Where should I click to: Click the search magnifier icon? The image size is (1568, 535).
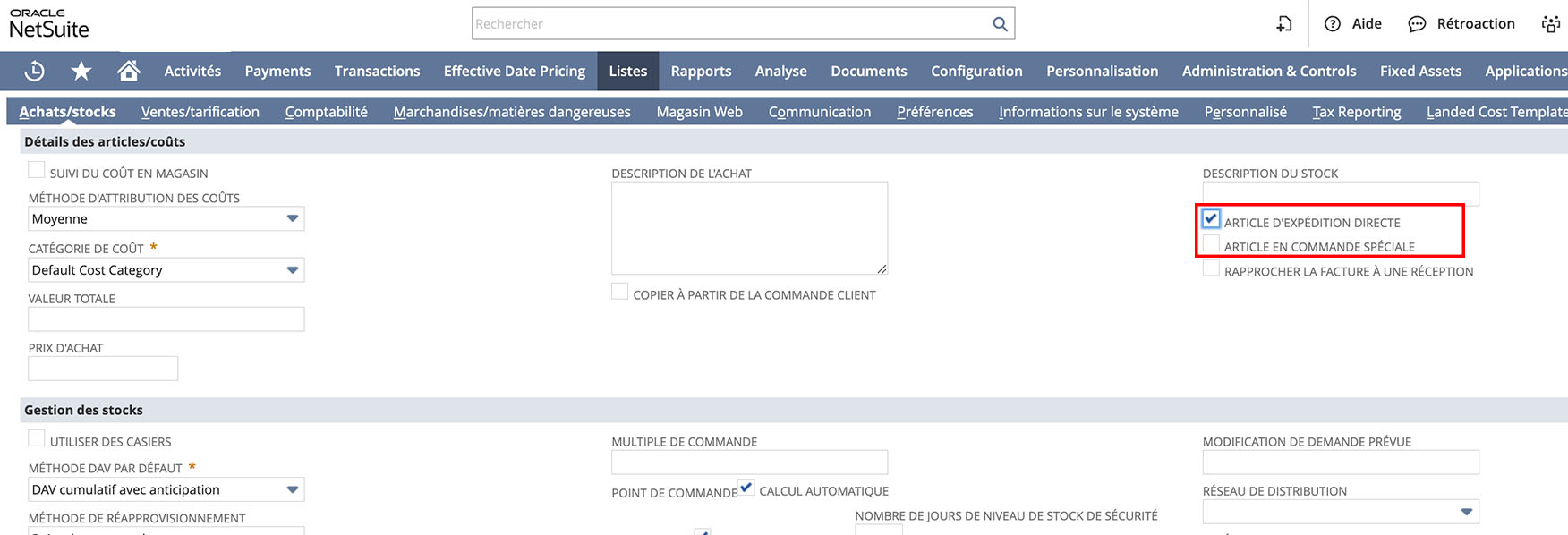[x=1000, y=24]
